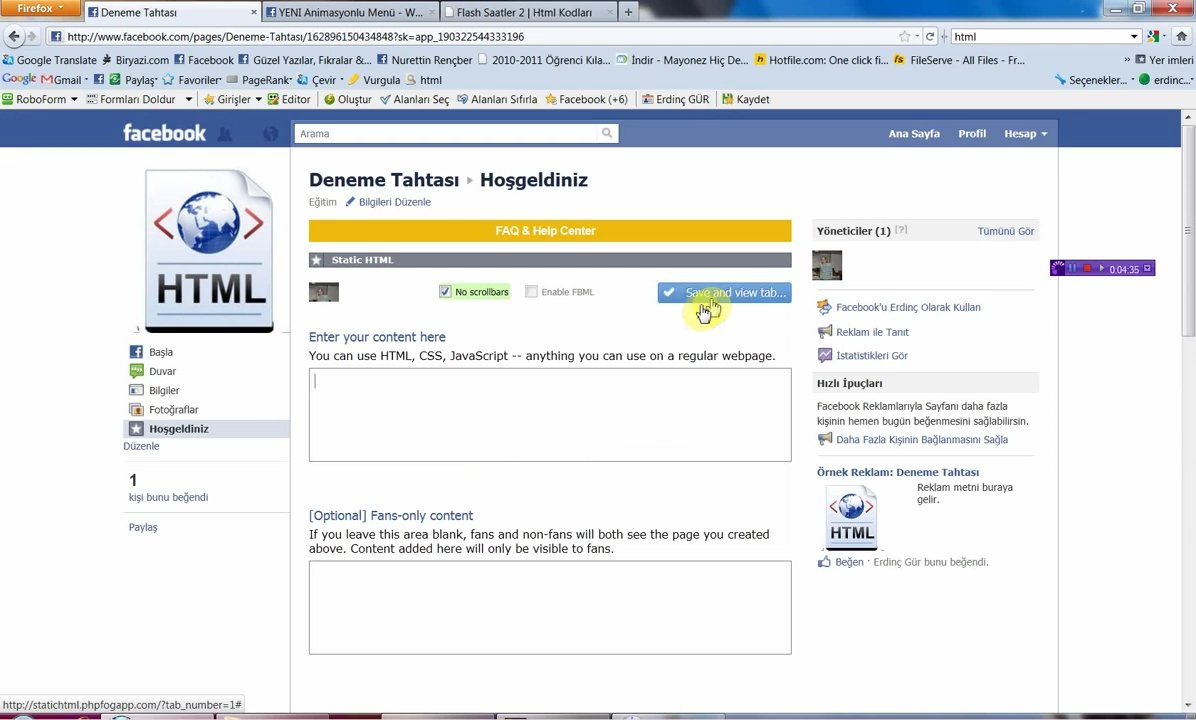
Task: Uncheck the No scrollbars checkbox
Action: point(445,291)
